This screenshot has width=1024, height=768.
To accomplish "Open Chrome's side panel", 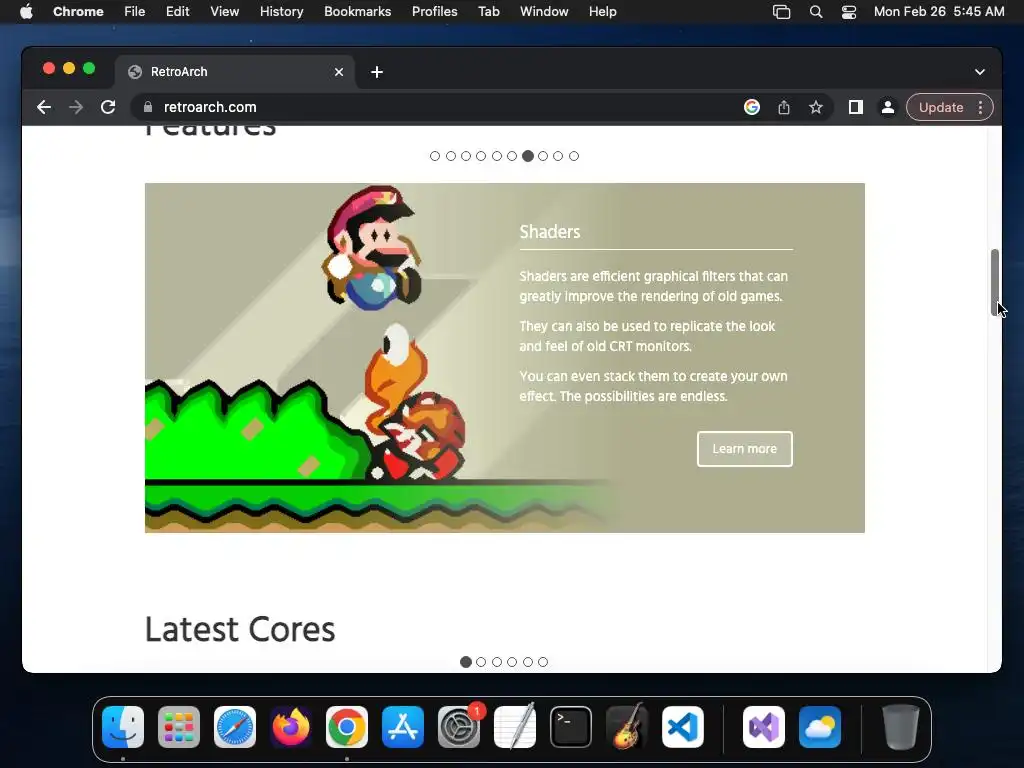I will tap(856, 107).
